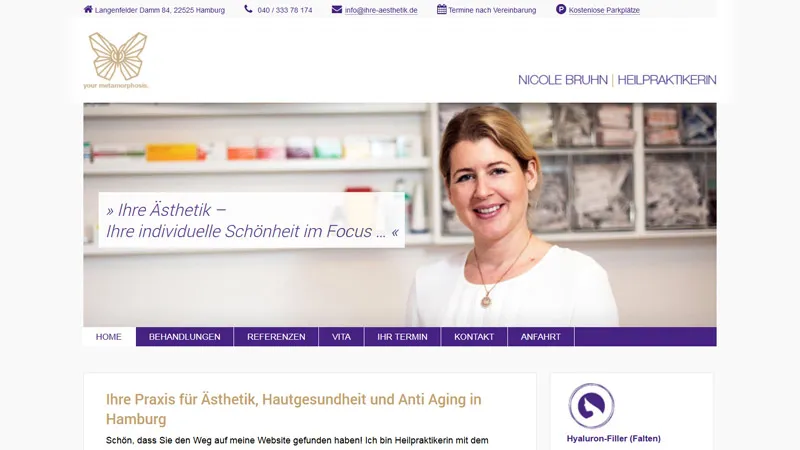Click the hero banner portrait image

click(400, 214)
